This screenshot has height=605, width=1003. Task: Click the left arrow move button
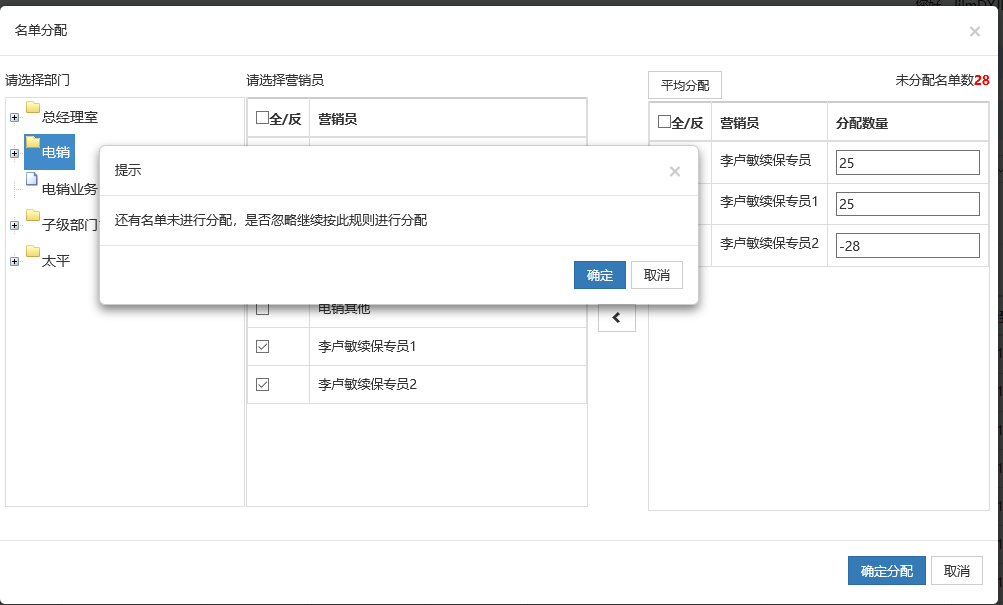point(616,318)
